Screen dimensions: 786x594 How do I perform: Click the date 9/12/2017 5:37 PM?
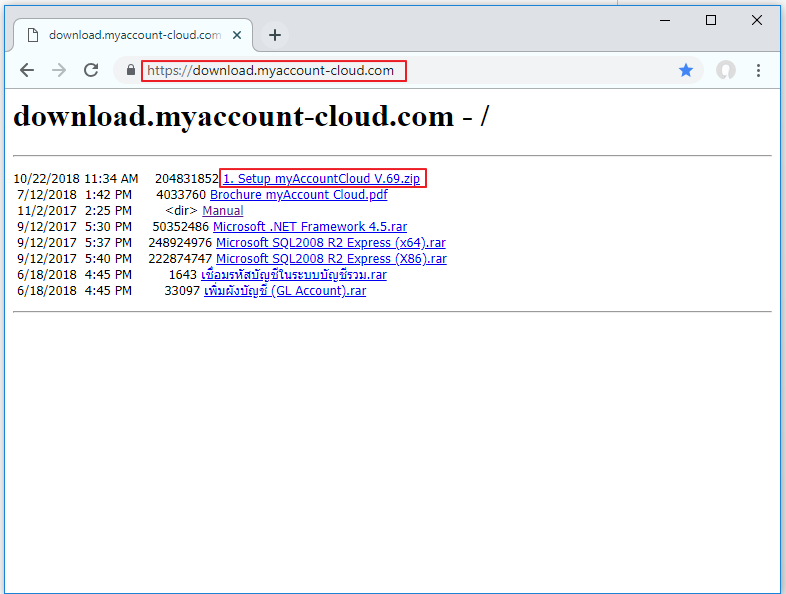tap(74, 243)
